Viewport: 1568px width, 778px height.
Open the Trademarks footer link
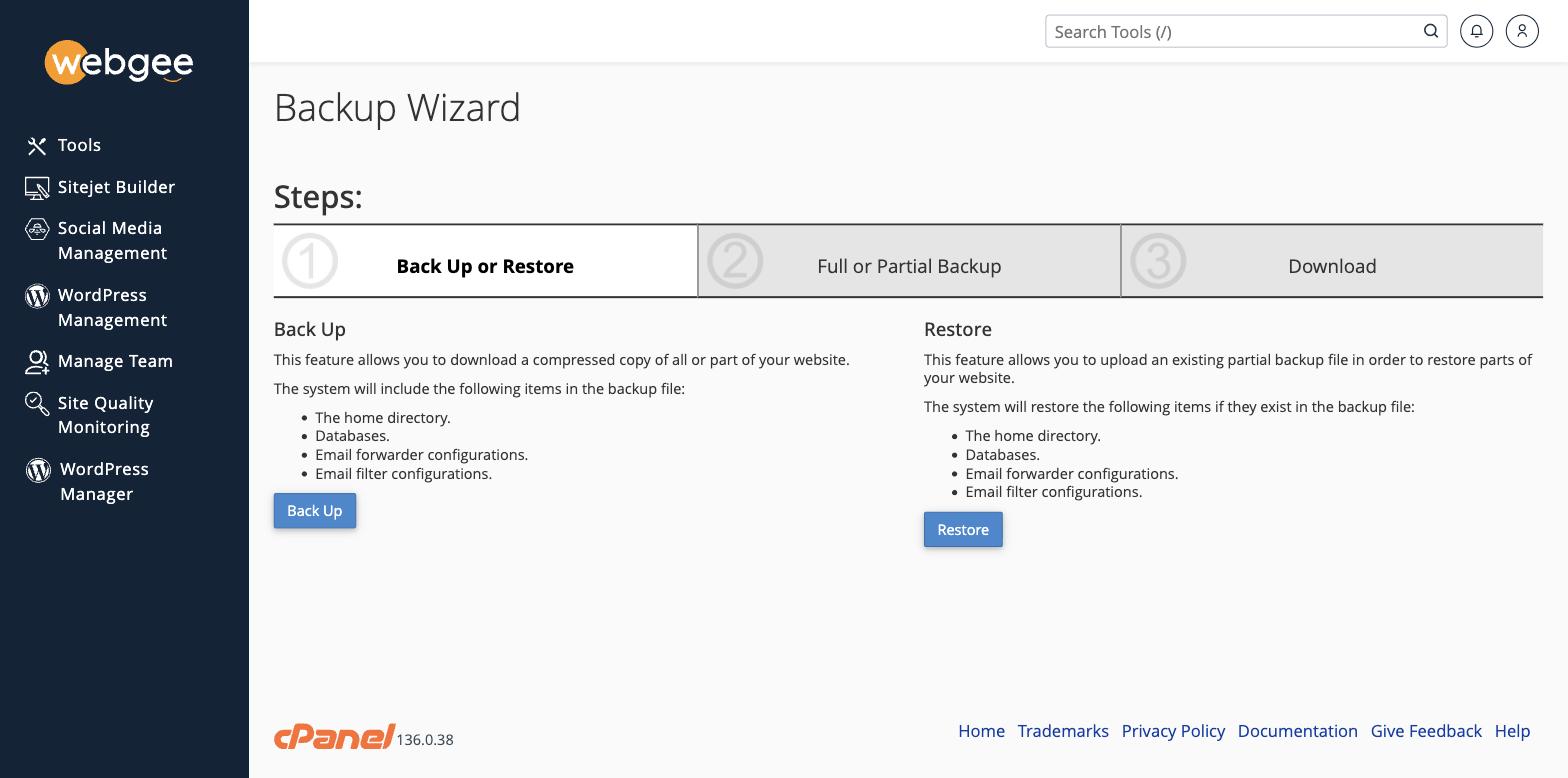[x=1063, y=731]
